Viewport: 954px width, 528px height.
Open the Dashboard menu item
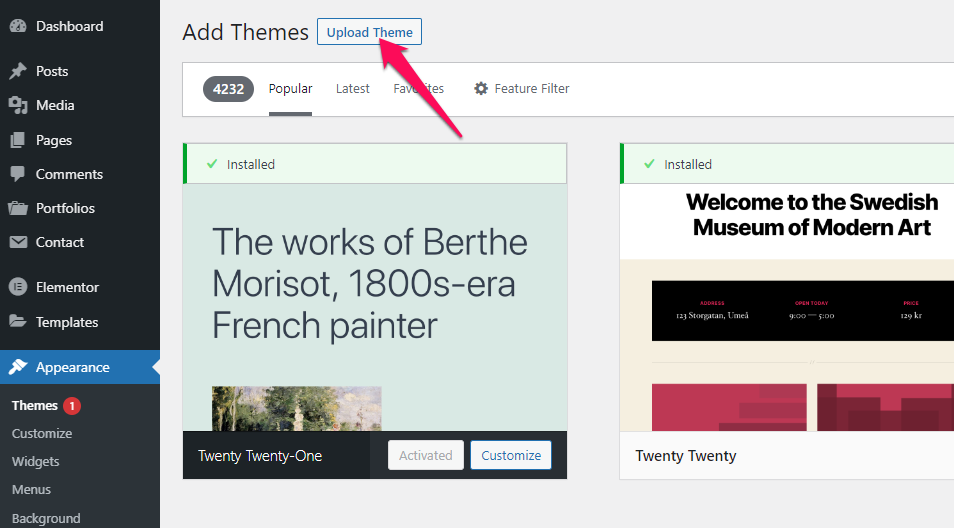point(80,26)
